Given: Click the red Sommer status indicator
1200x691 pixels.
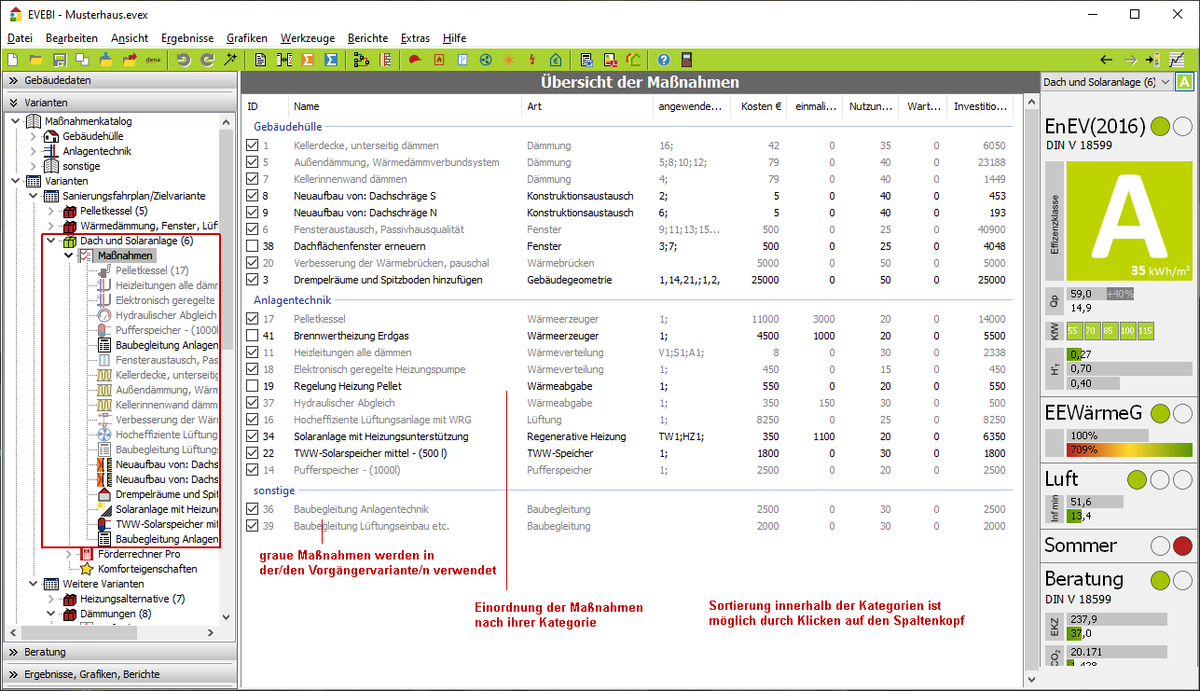Looking at the screenshot, I should click(x=1182, y=546).
